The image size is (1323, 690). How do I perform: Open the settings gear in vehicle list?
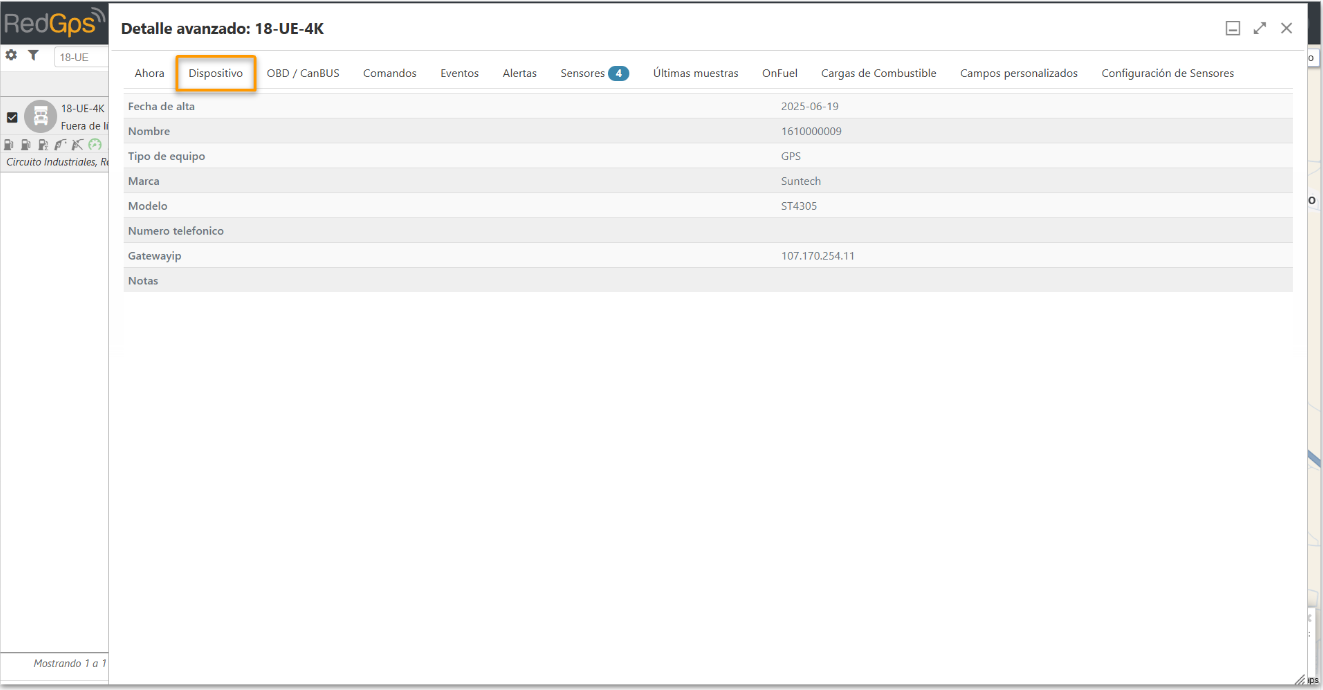click(x=11, y=55)
